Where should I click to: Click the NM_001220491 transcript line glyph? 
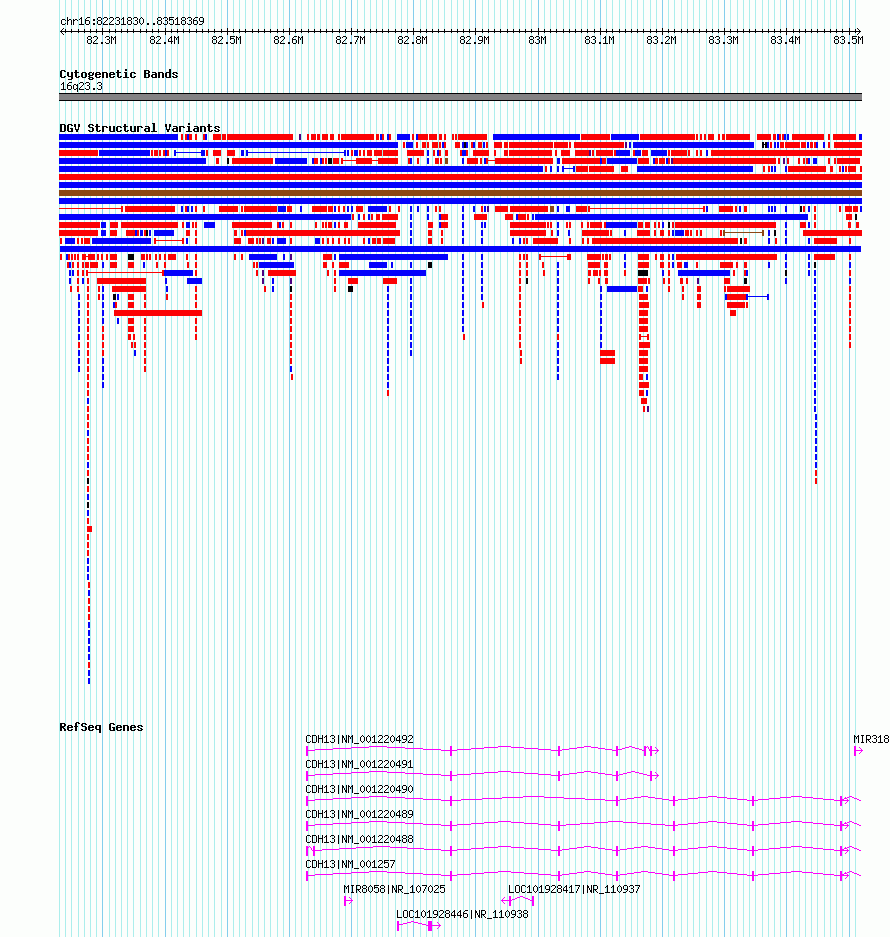[482, 776]
